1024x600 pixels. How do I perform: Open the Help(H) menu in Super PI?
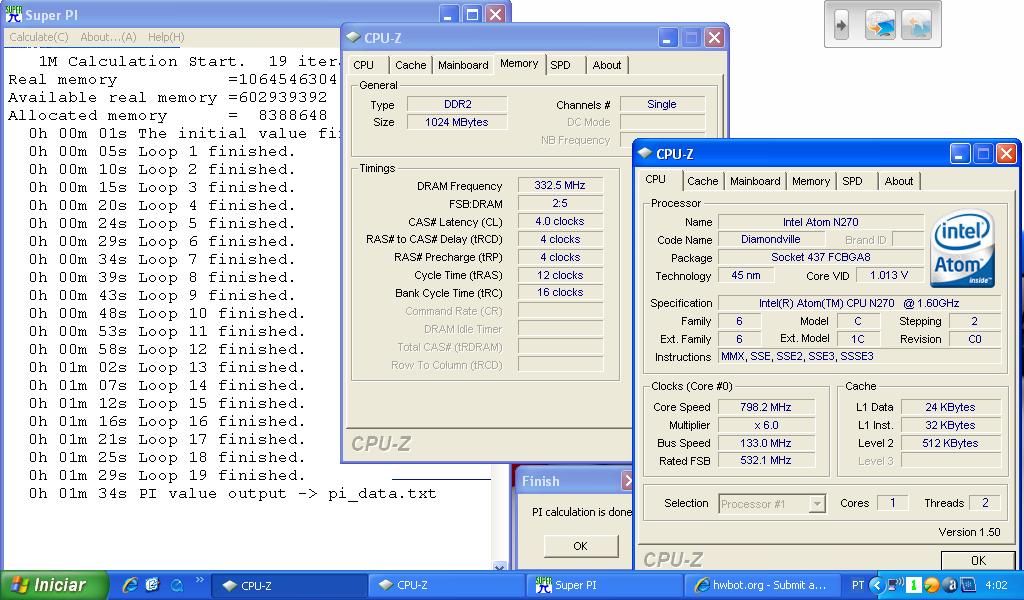166,37
